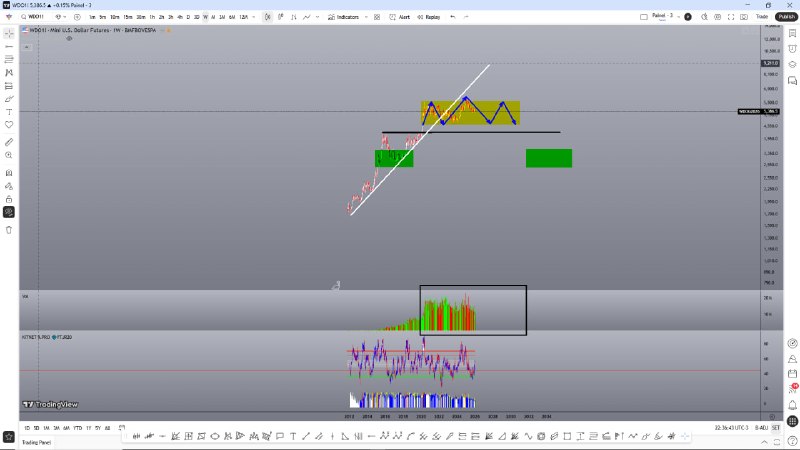Start bar Replay mode
Screen dimensions: 800x450
coord(430,17)
